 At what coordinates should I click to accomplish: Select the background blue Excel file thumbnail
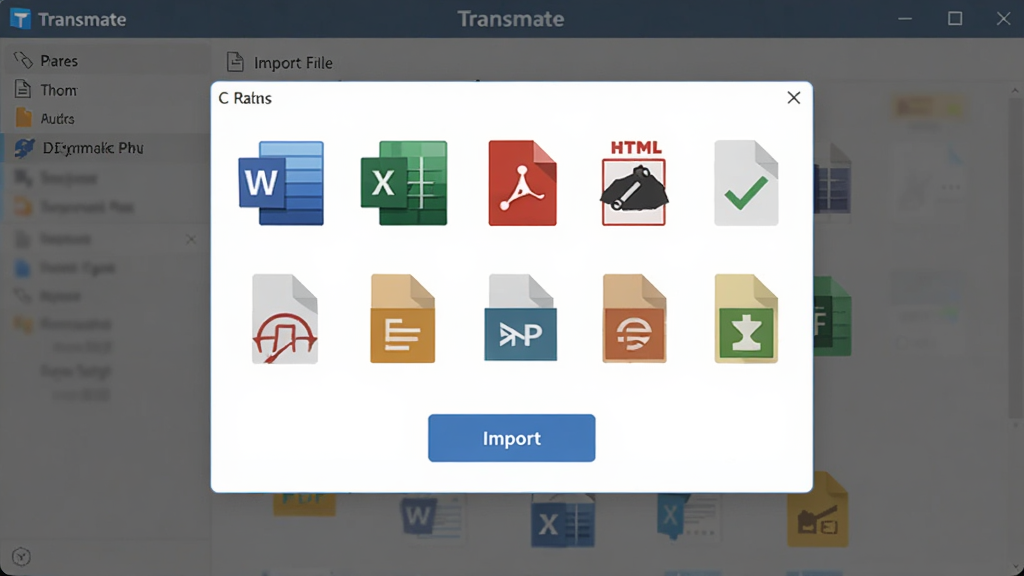pos(562,520)
